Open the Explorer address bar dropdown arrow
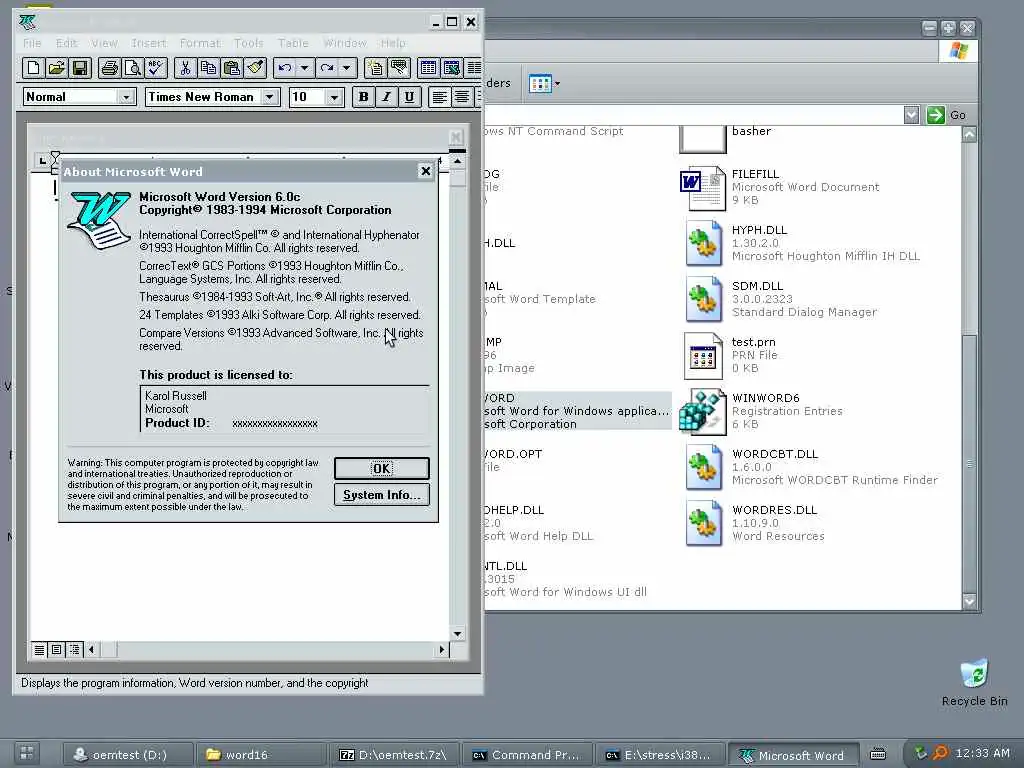1024x768 pixels. (x=912, y=115)
